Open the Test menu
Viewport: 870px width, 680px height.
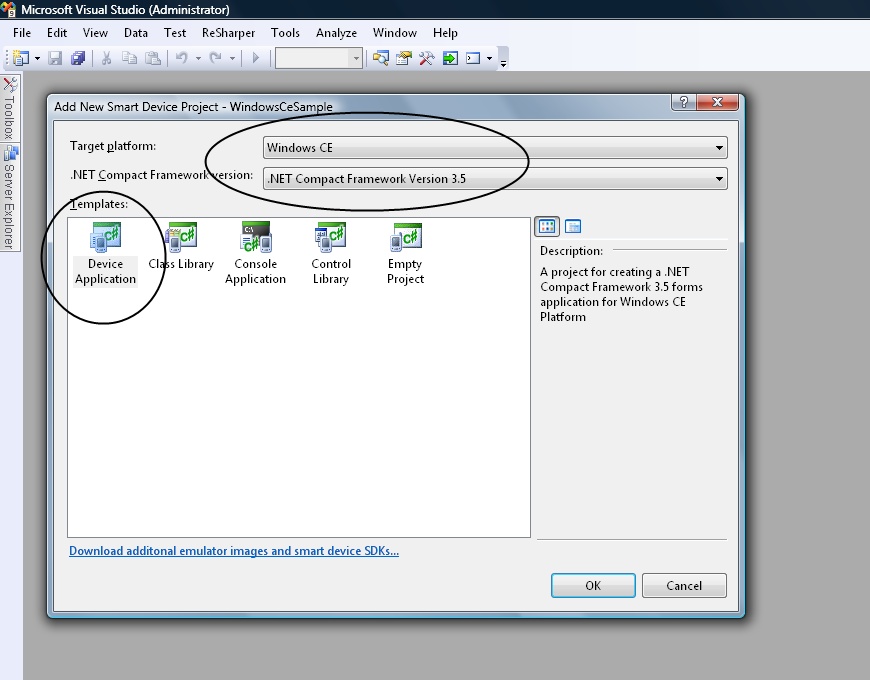[x=175, y=33]
